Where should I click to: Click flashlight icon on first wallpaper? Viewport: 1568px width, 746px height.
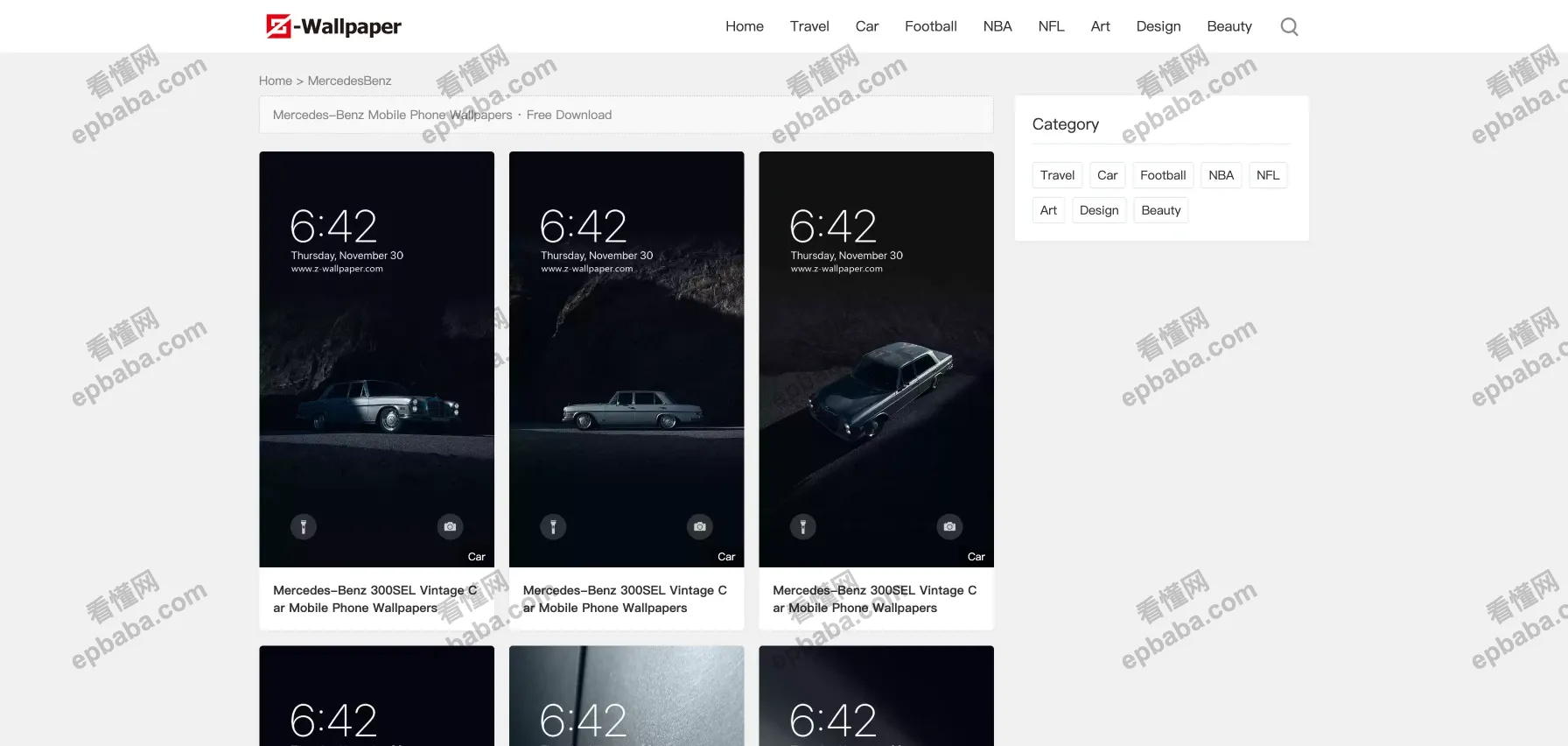[304, 526]
